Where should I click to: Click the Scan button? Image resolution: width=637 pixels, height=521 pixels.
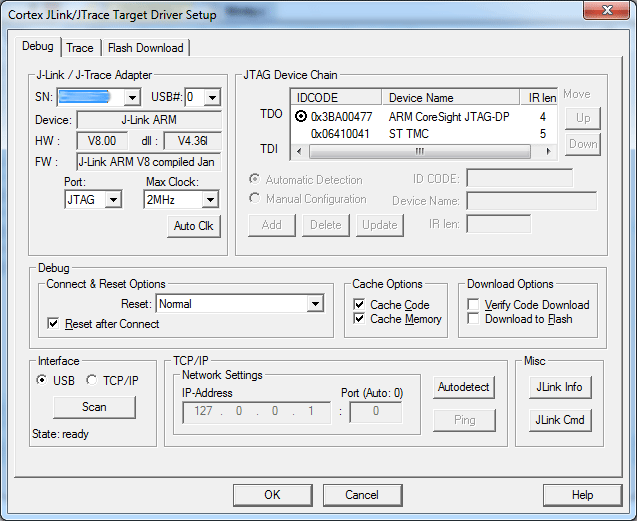94,407
